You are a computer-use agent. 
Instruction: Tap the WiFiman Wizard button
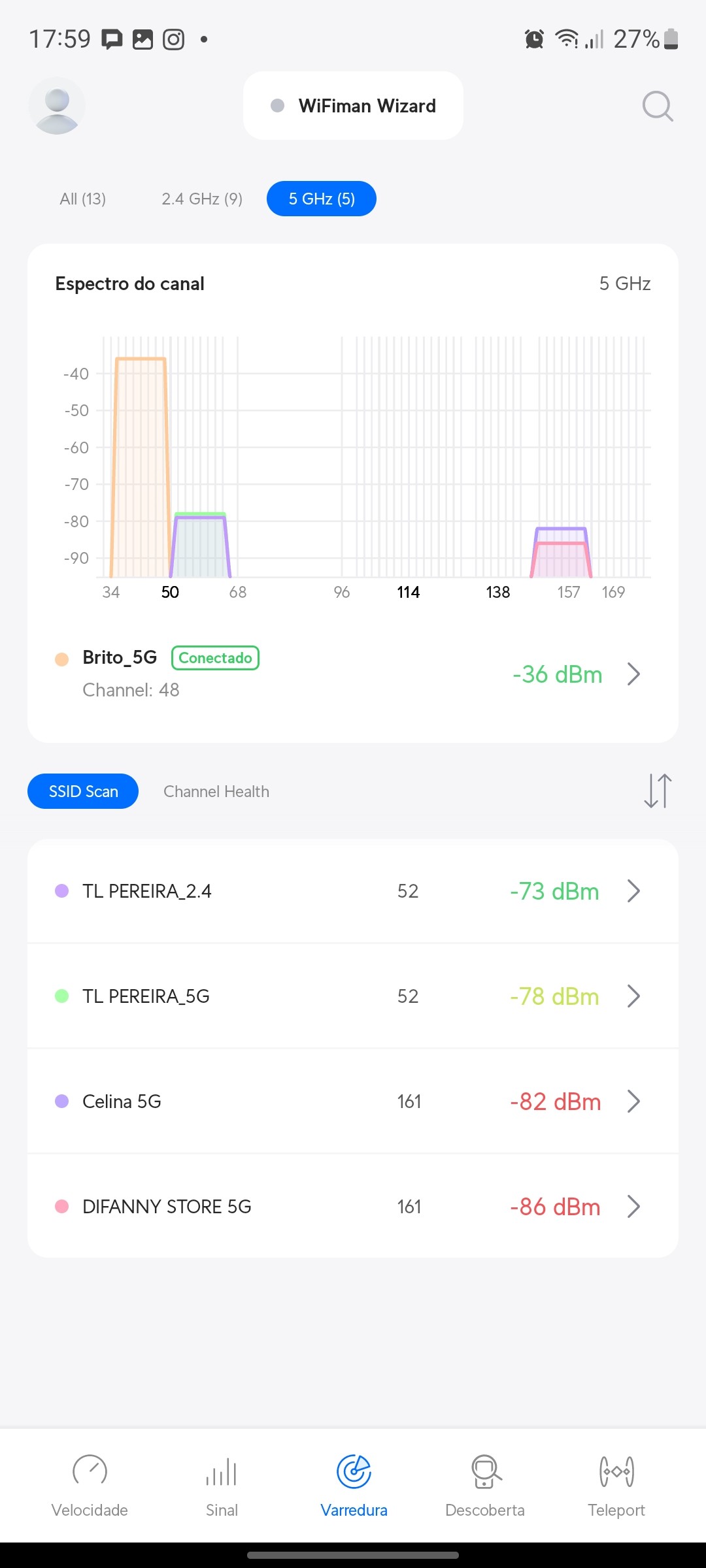tap(354, 106)
